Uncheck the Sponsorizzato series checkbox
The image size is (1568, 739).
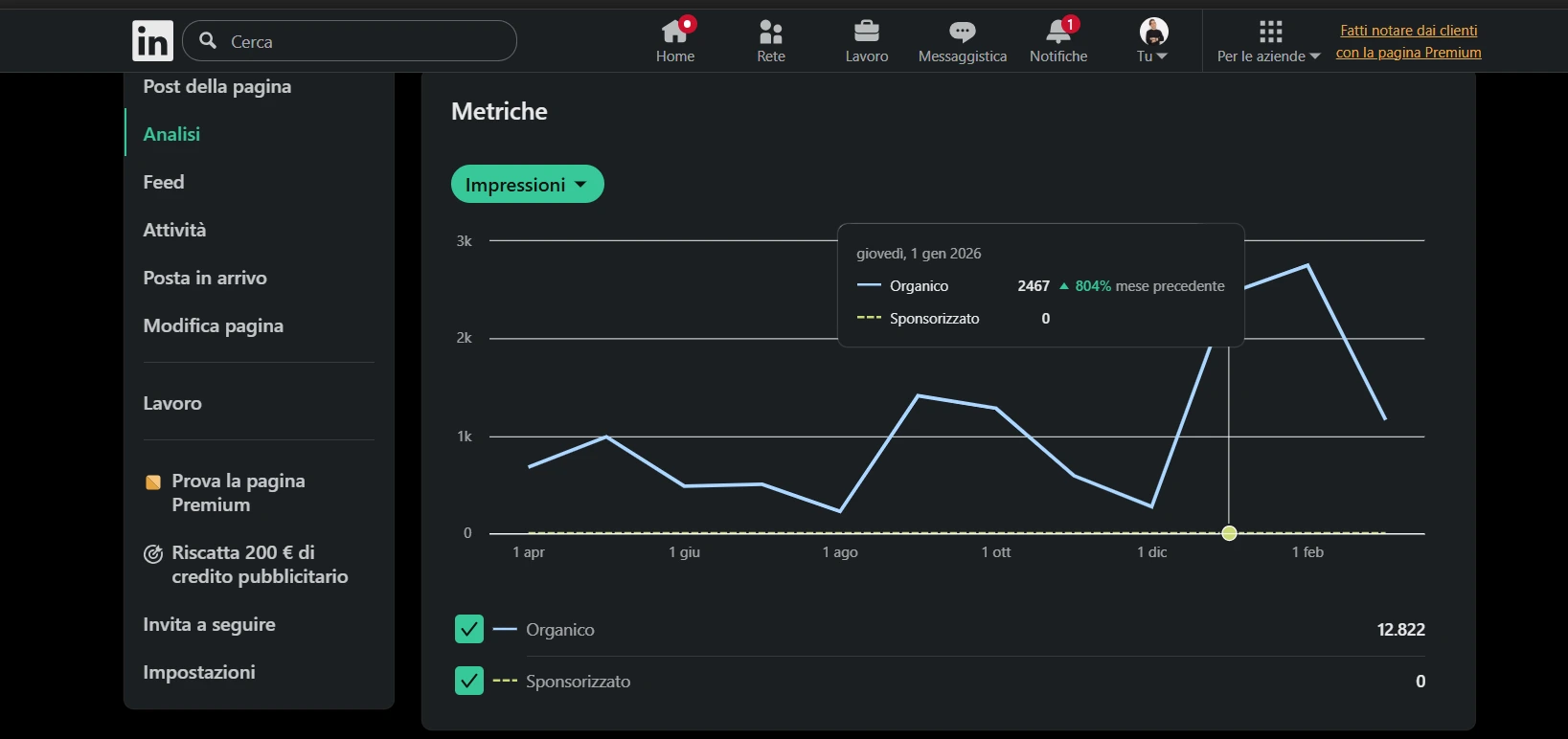468,681
